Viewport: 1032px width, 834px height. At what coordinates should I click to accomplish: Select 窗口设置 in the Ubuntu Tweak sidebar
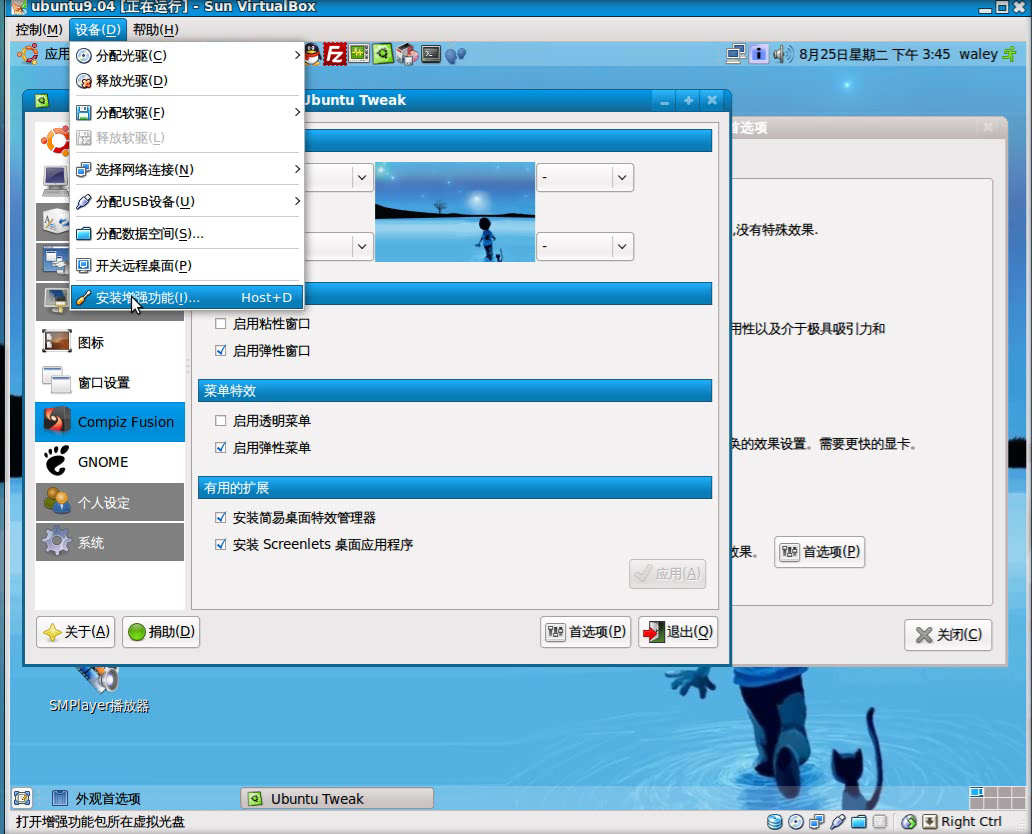tap(110, 382)
